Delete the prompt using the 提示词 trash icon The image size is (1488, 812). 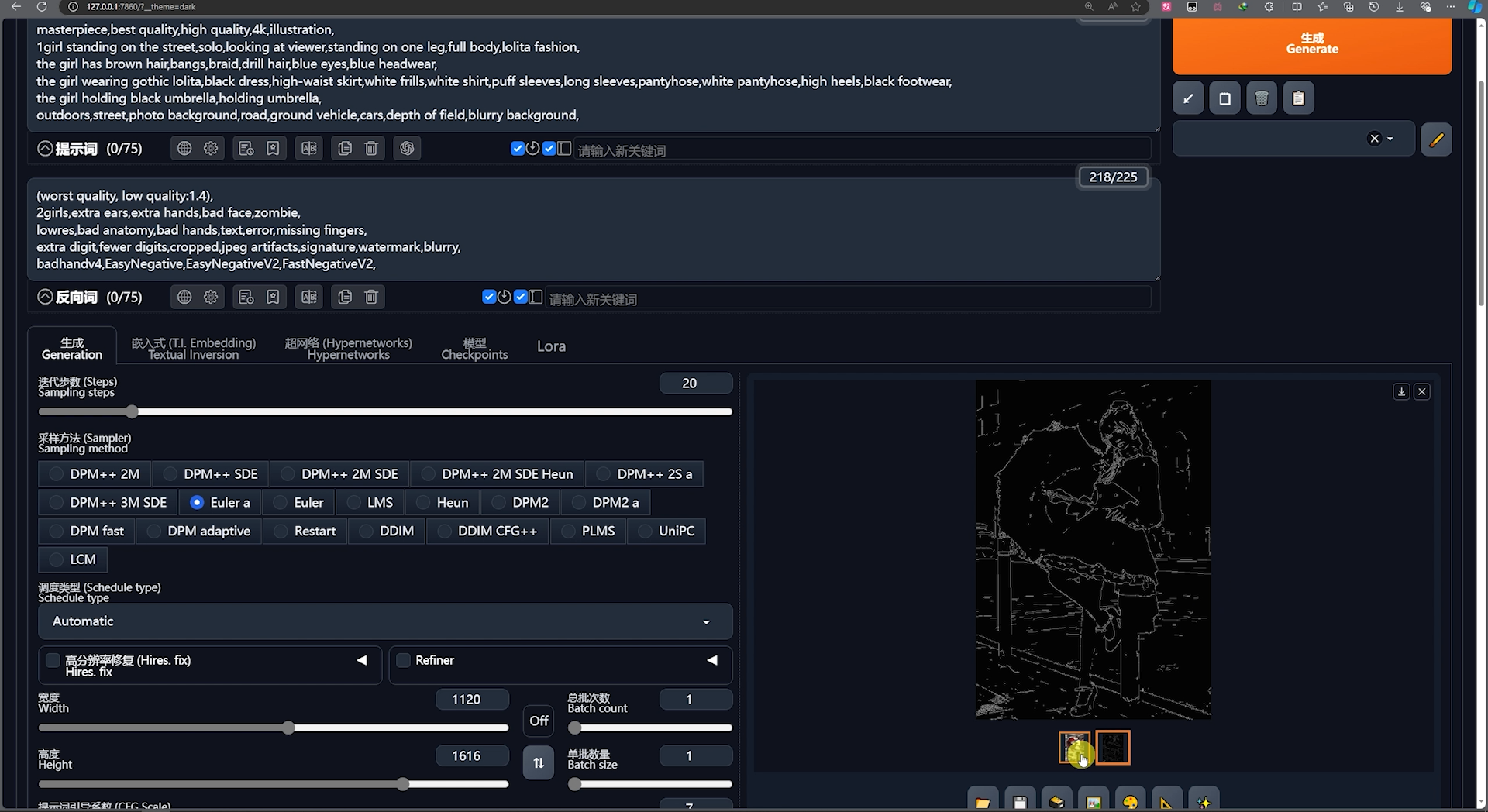pos(371,148)
